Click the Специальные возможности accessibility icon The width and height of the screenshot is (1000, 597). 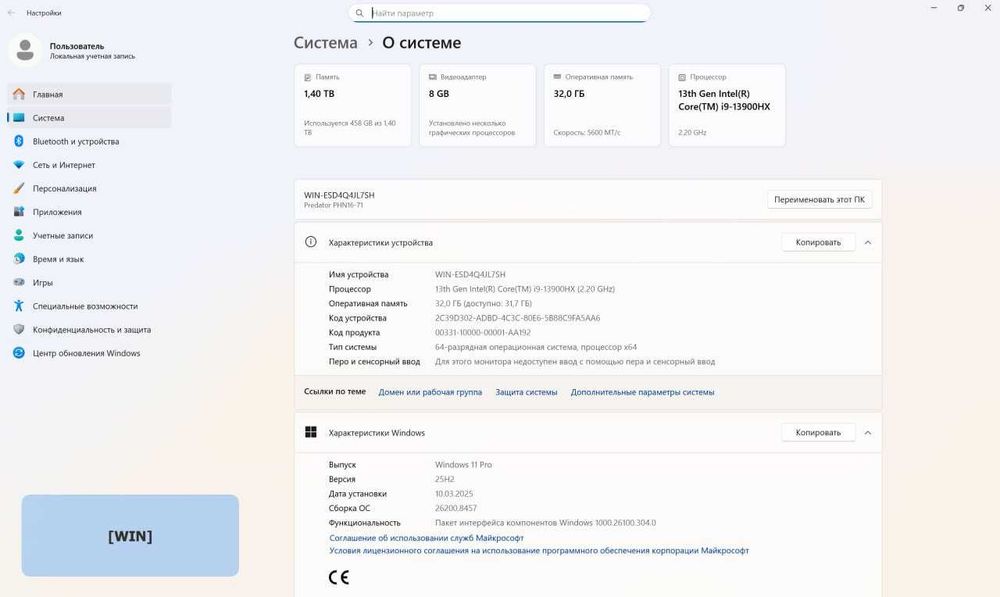18,306
